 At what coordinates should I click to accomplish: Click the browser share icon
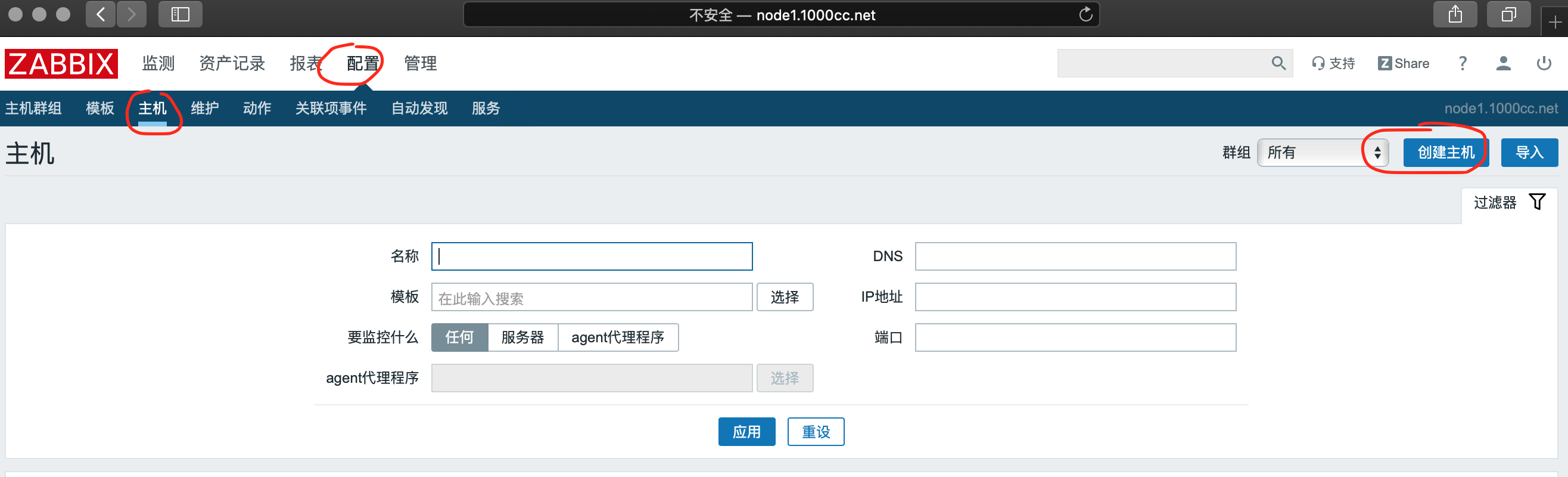click(1455, 15)
